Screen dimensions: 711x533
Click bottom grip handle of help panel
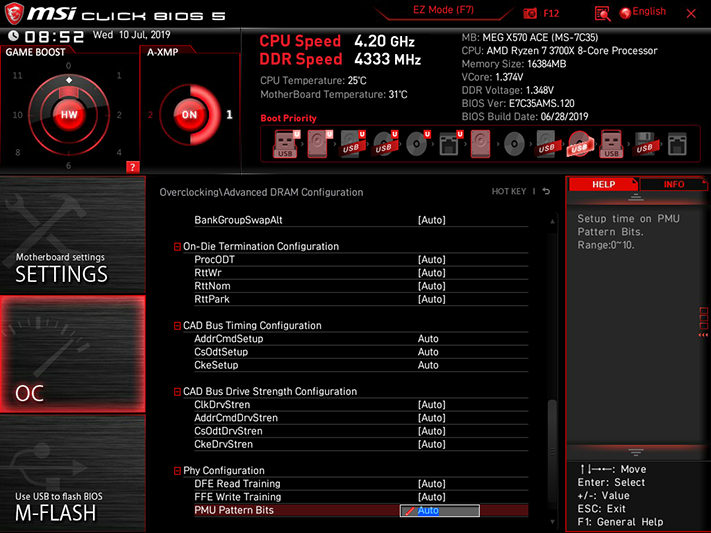tap(635, 452)
